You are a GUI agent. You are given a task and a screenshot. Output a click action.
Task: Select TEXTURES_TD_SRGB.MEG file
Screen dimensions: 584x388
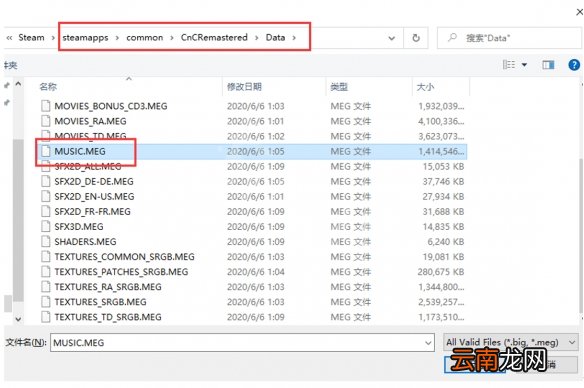tap(108, 317)
